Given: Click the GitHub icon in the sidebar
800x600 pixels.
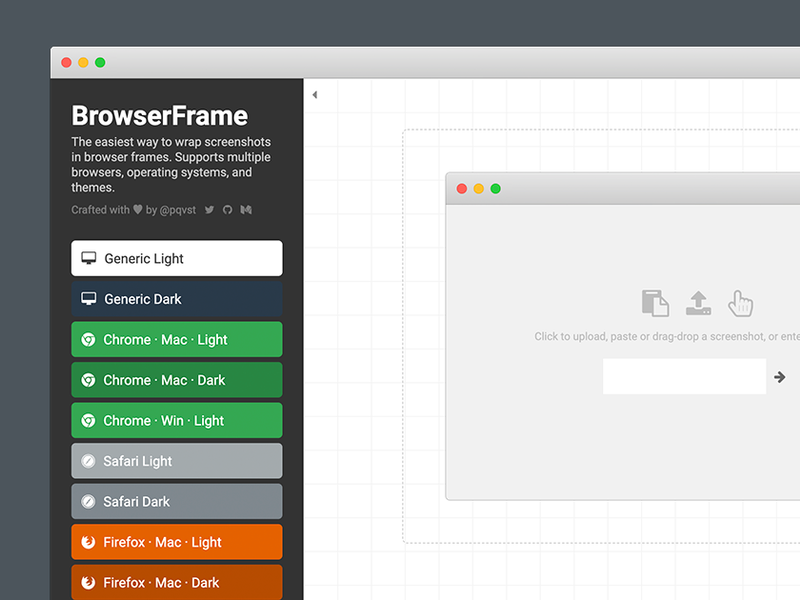Looking at the screenshot, I should (x=227, y=210).
